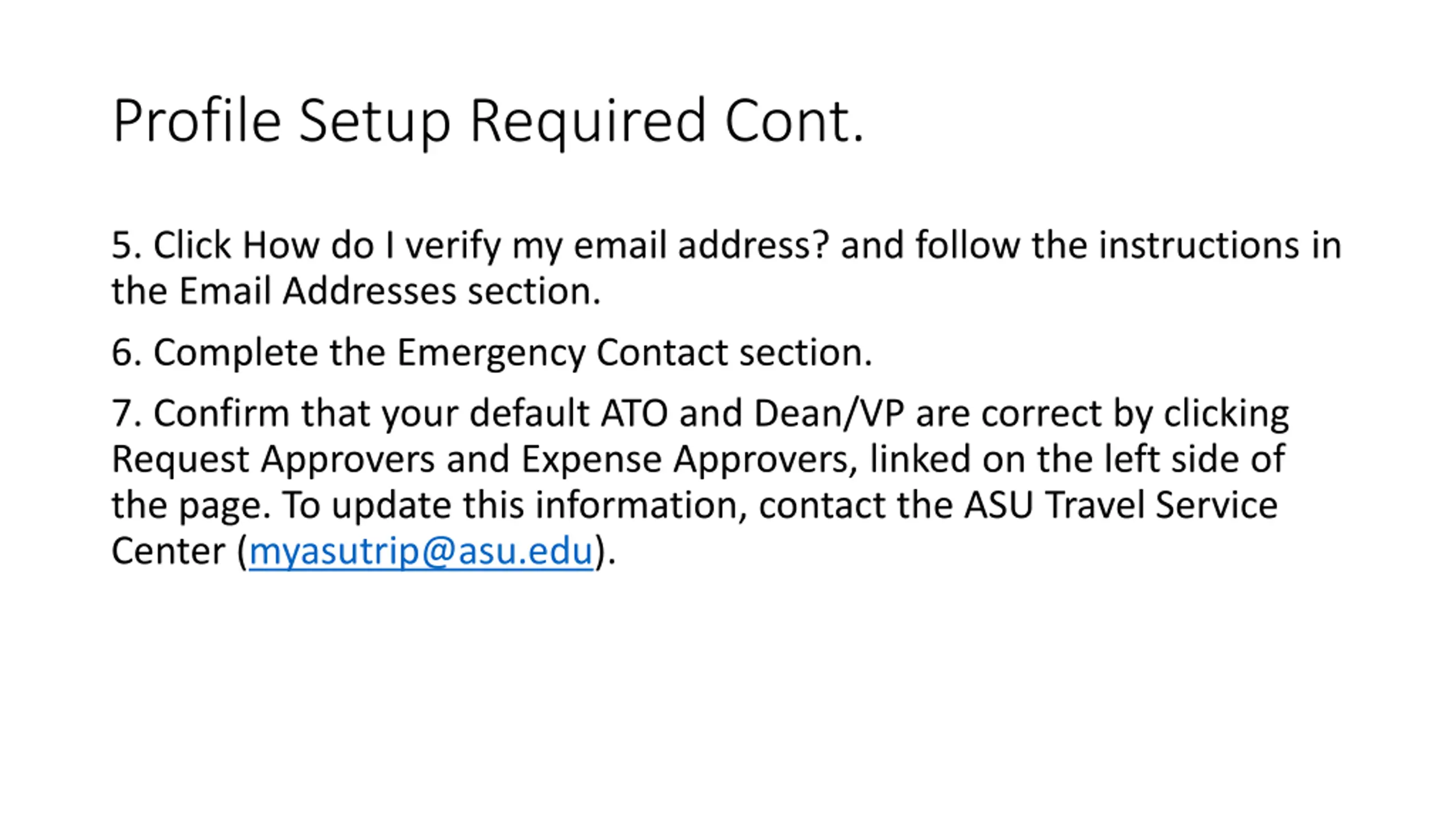
Task: Click the step 7 number
Action: [126, 413]
